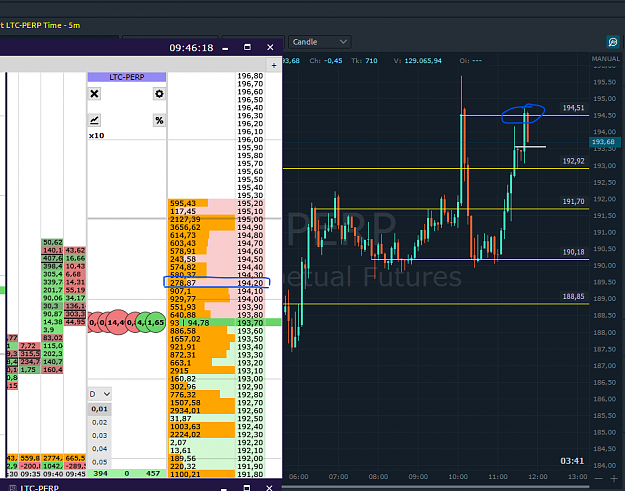
Task: Select the 0,02 step option
Action: click(x=99, y=422)
